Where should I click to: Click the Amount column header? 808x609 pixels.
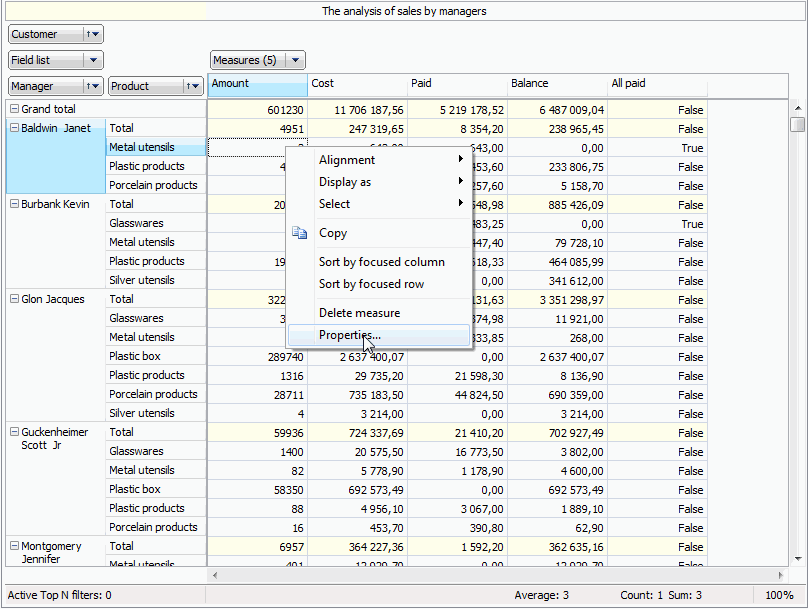[258, 84]
